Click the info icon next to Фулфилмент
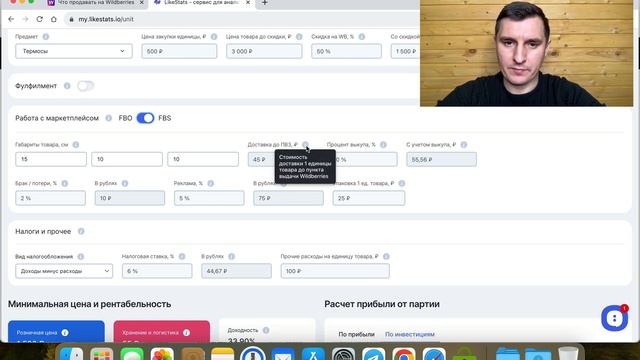The height and width of the screenshot is (360, 640). tap(67, 86)
